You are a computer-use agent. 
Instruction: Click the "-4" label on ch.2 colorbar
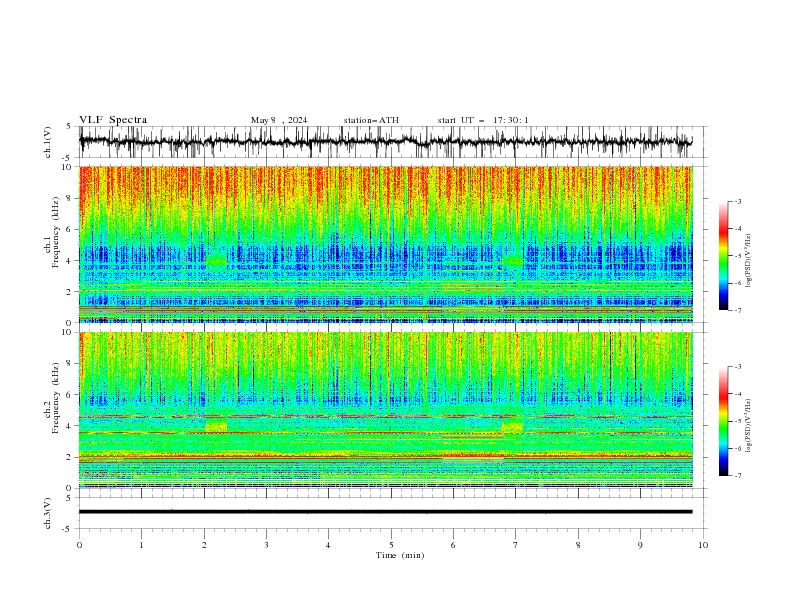pyautogui.click(x=738, y=394)
